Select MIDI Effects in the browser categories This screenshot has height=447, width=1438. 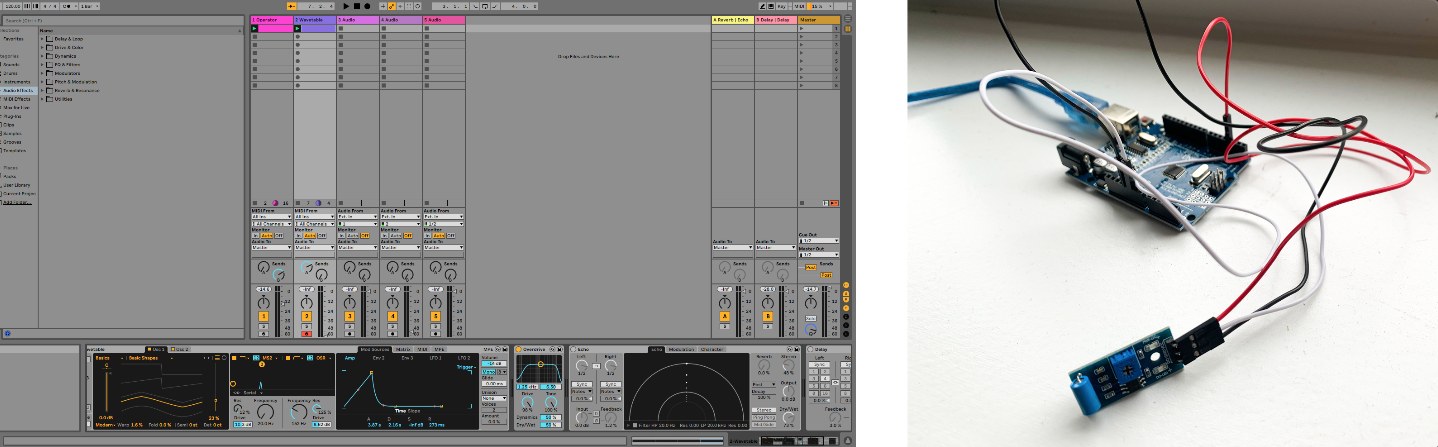pyautogui.click(x=17, y=99)
